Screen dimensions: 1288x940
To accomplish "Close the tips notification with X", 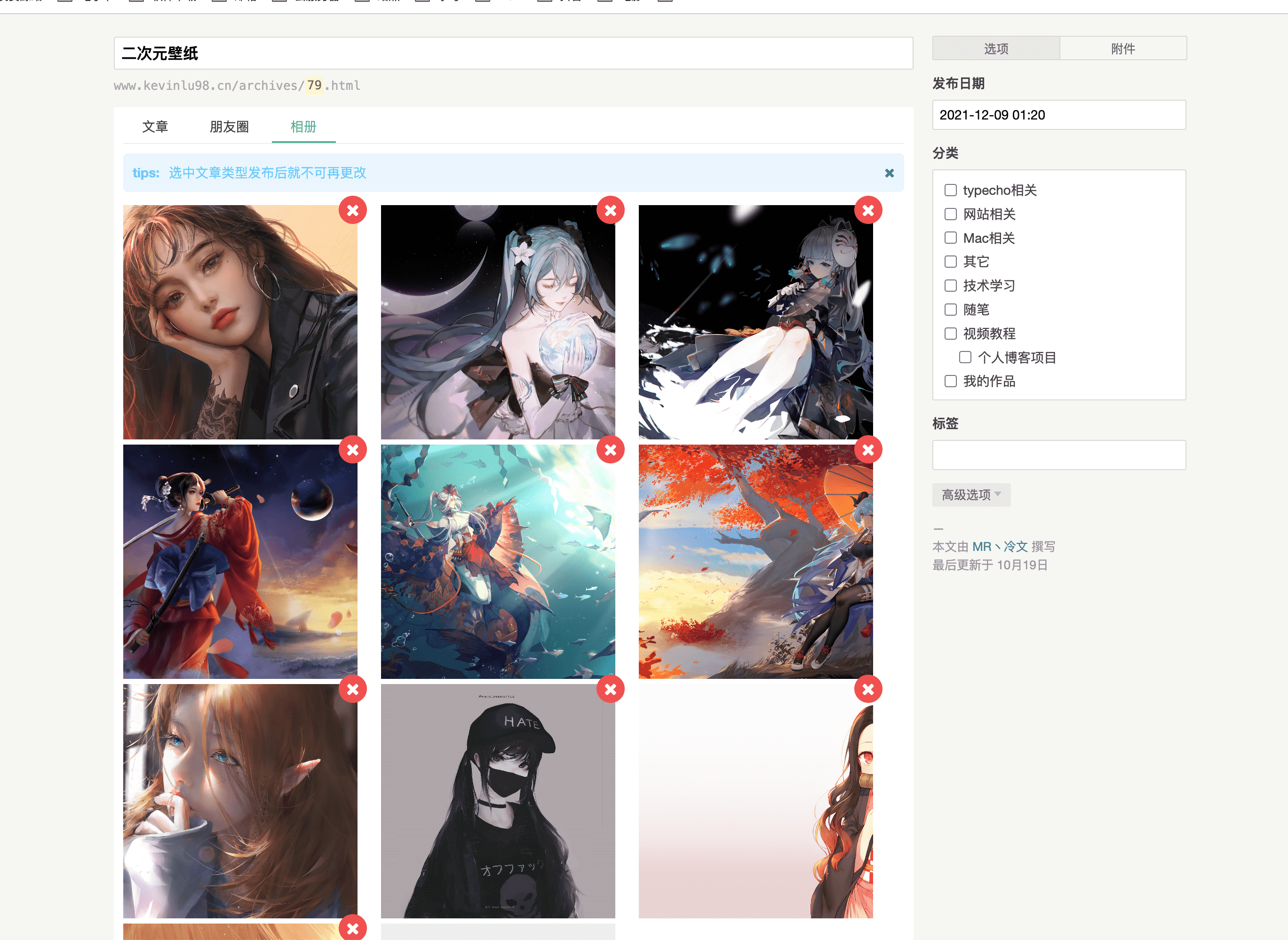I will [887, 173].
